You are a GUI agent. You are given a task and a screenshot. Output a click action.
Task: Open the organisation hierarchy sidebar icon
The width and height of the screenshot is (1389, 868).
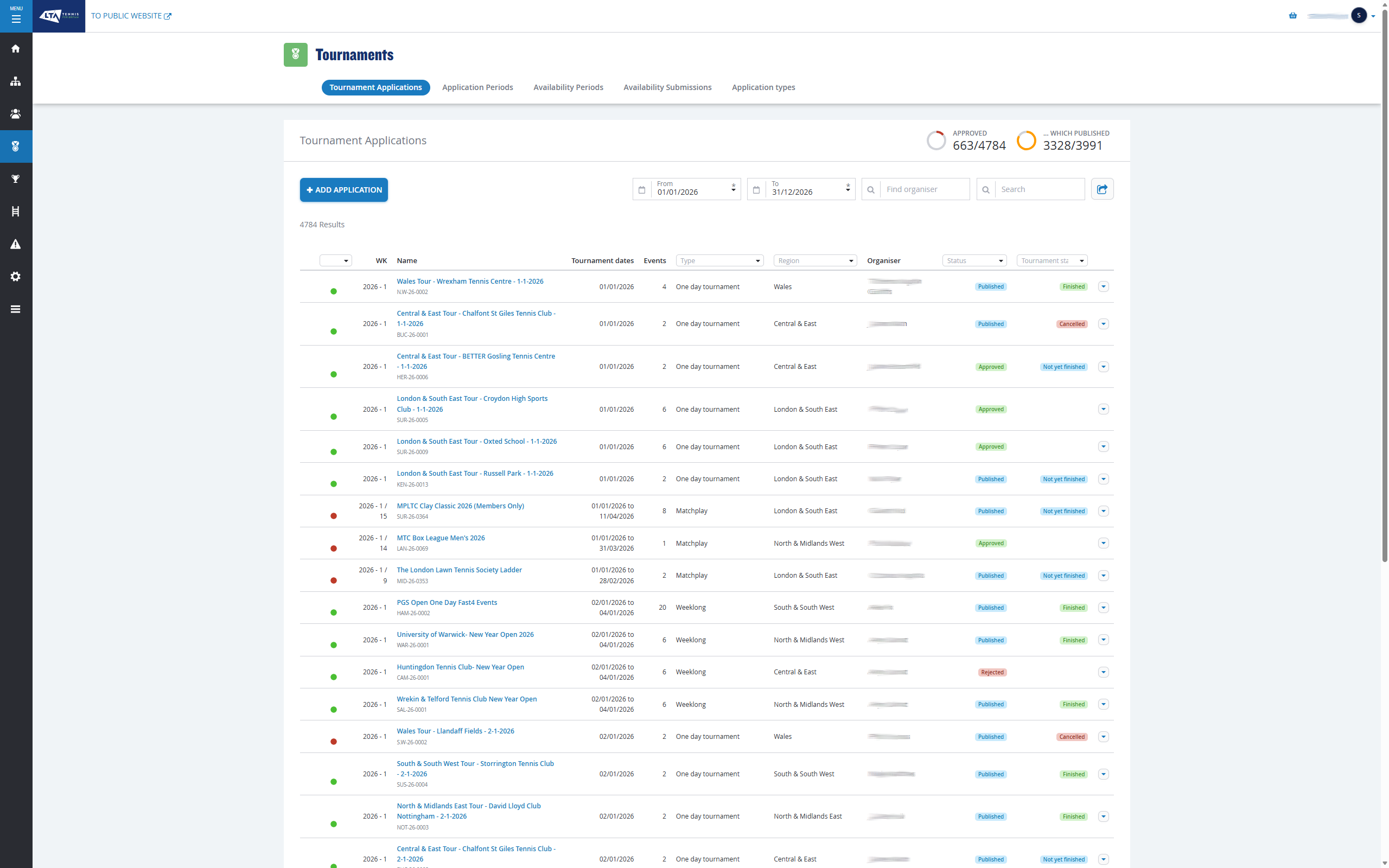click(x=16, y=81)
